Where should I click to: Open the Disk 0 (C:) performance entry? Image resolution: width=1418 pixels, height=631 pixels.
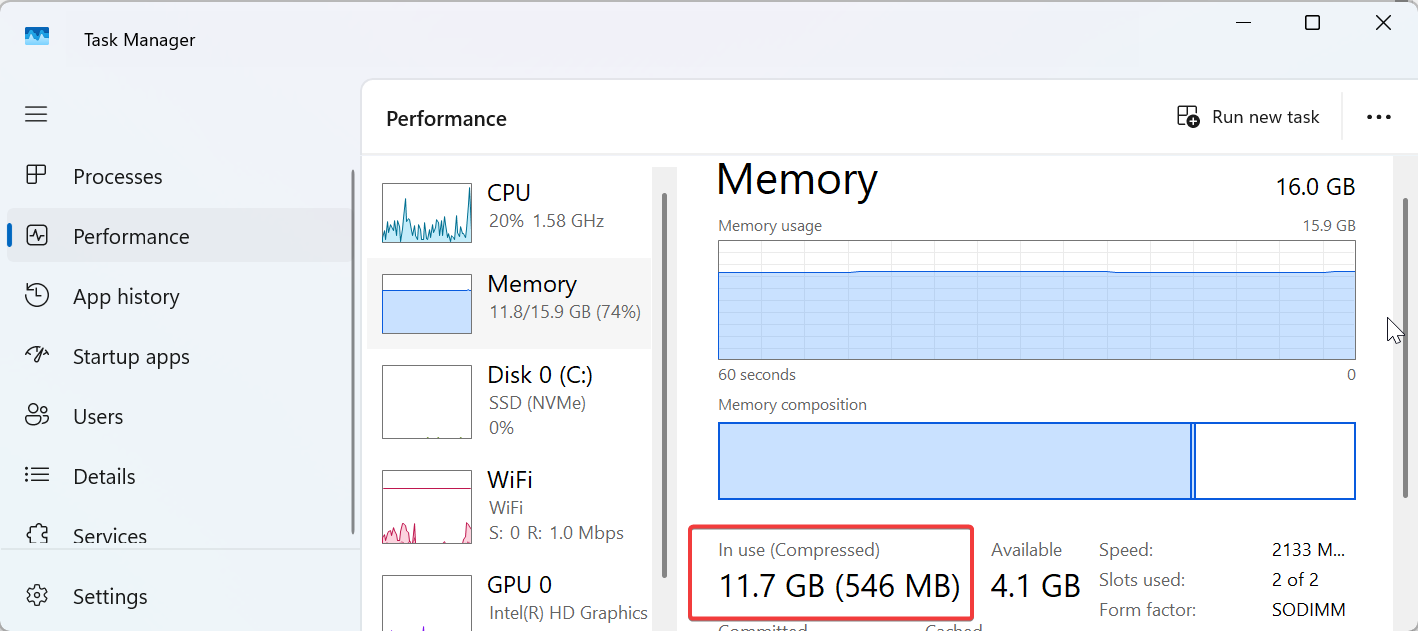pos(510,400)
